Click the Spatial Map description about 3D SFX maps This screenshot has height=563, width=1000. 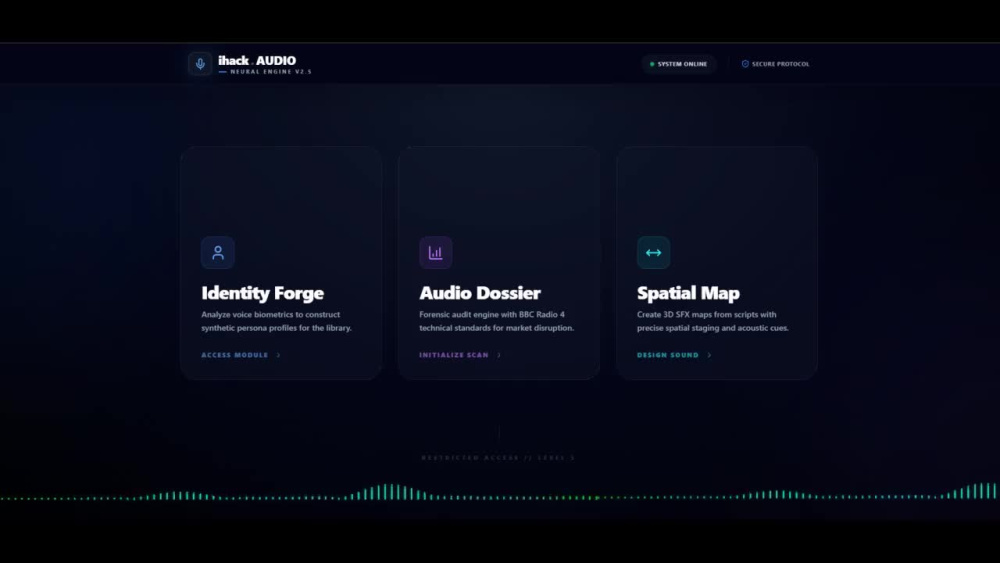(x=713, y=321)
